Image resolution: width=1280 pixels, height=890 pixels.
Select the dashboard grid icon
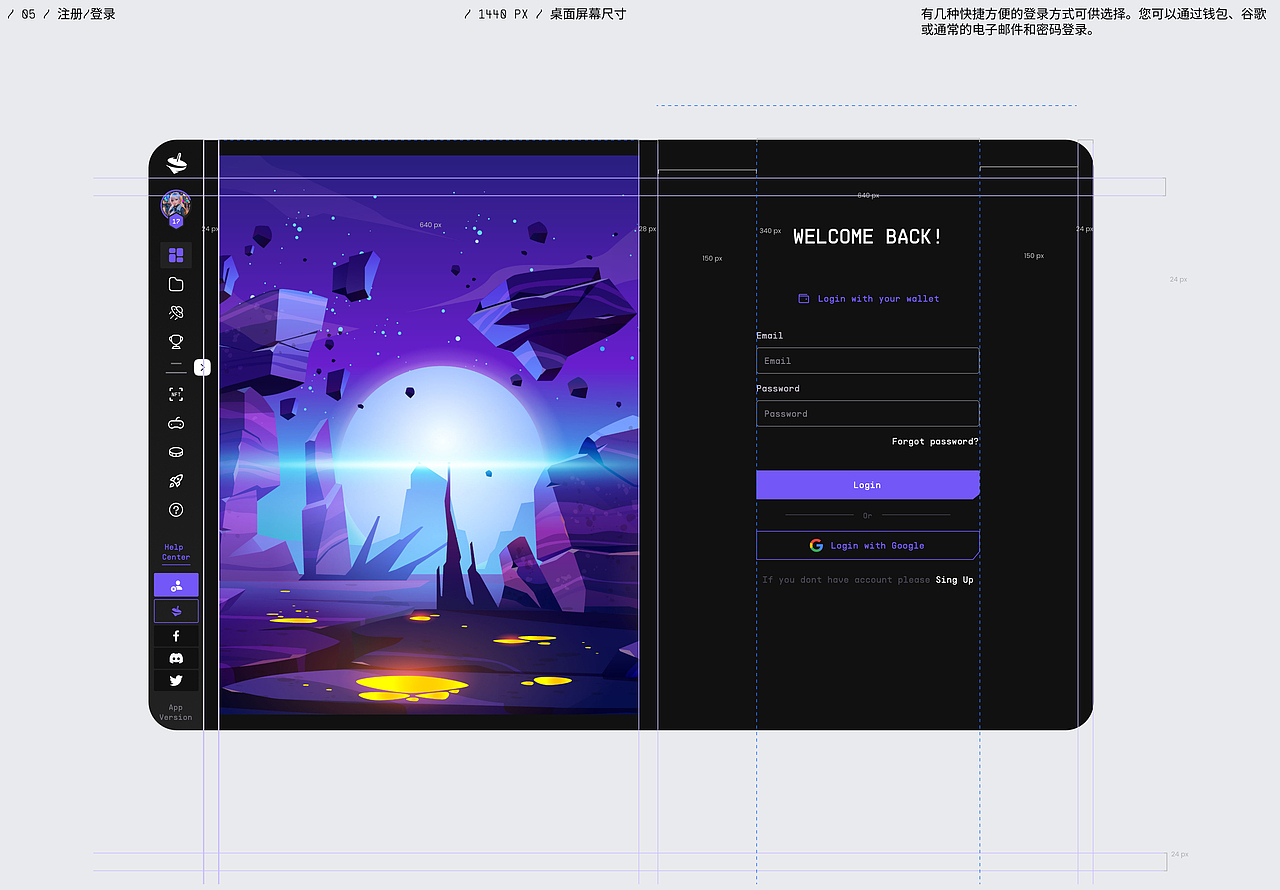[176, 255]
